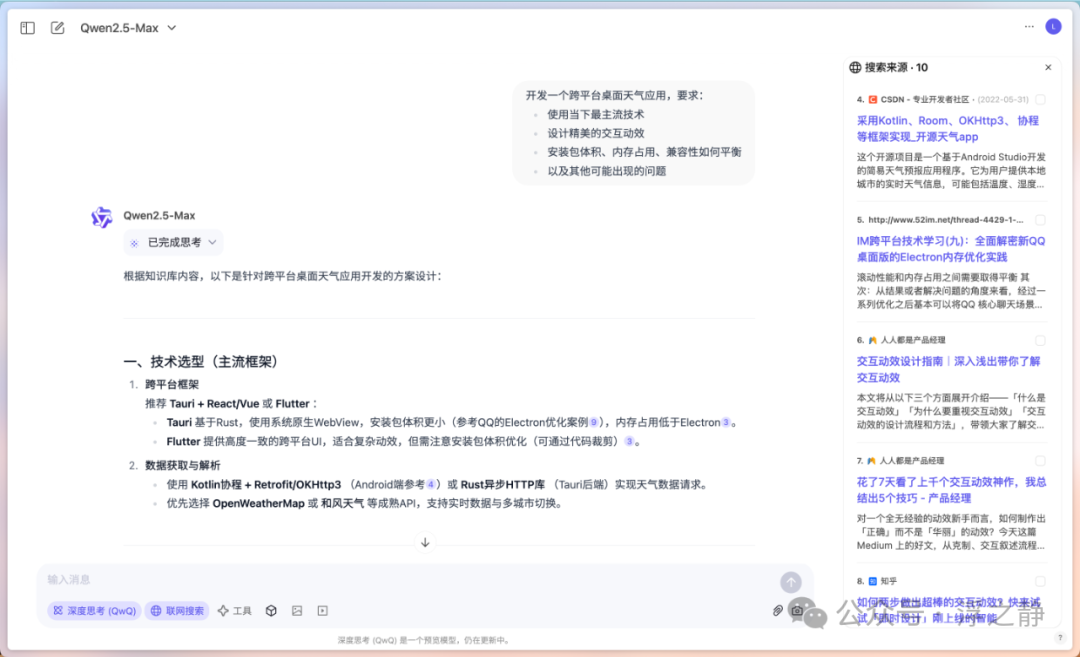Open the link 交互动效设计指南
The image size is (1080, 657).
pyautogui.click(x=948, y=369)
